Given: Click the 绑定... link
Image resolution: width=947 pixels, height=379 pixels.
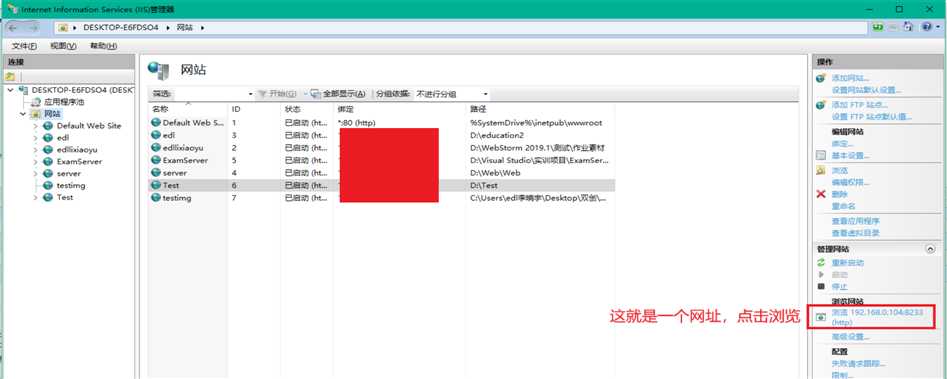Looking at the screenshot, I should coord(842,144).
